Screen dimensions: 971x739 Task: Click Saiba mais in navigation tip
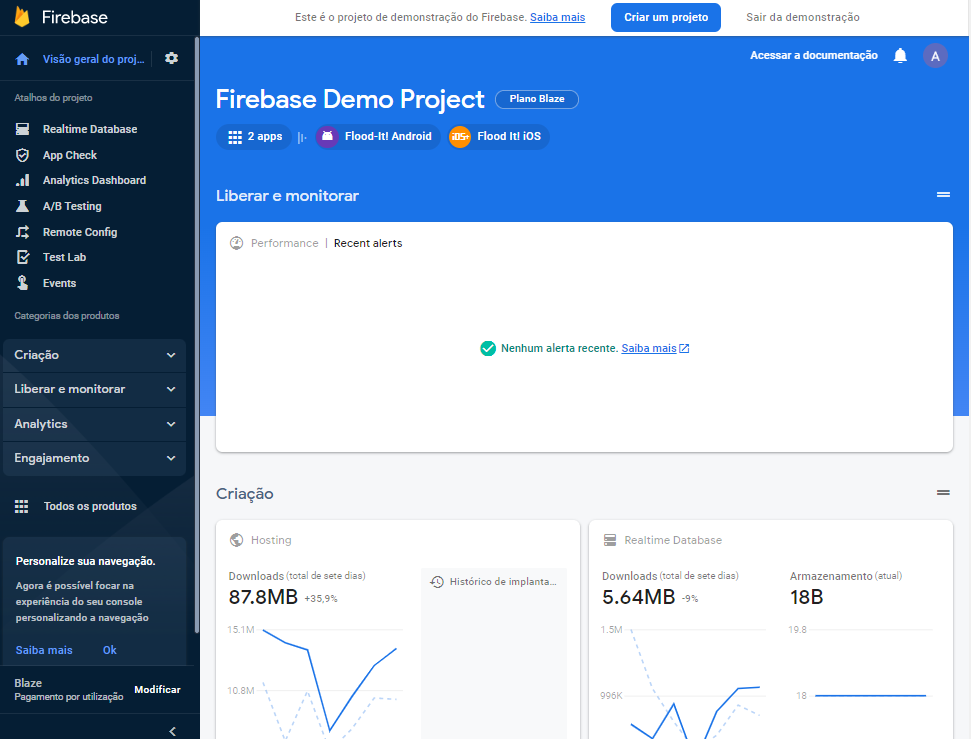(44, 650)
